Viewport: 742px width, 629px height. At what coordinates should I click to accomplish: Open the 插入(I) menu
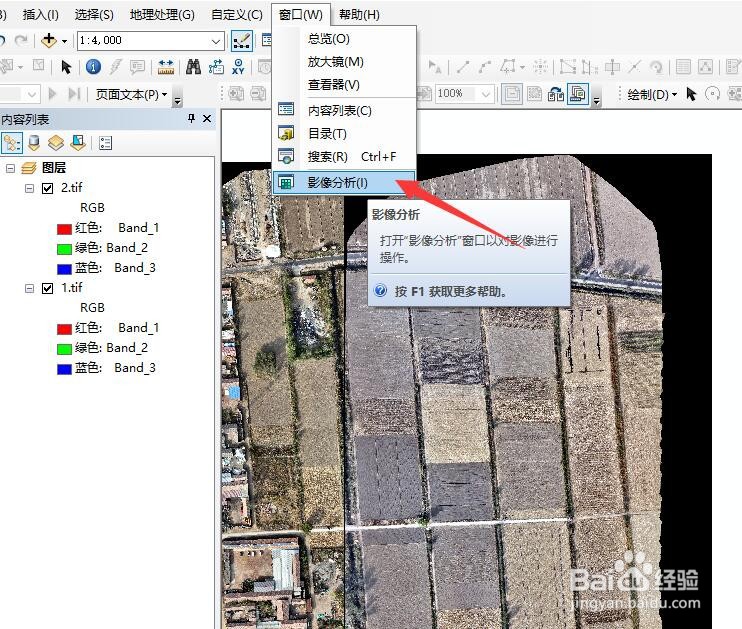click(x=41, y=15)
